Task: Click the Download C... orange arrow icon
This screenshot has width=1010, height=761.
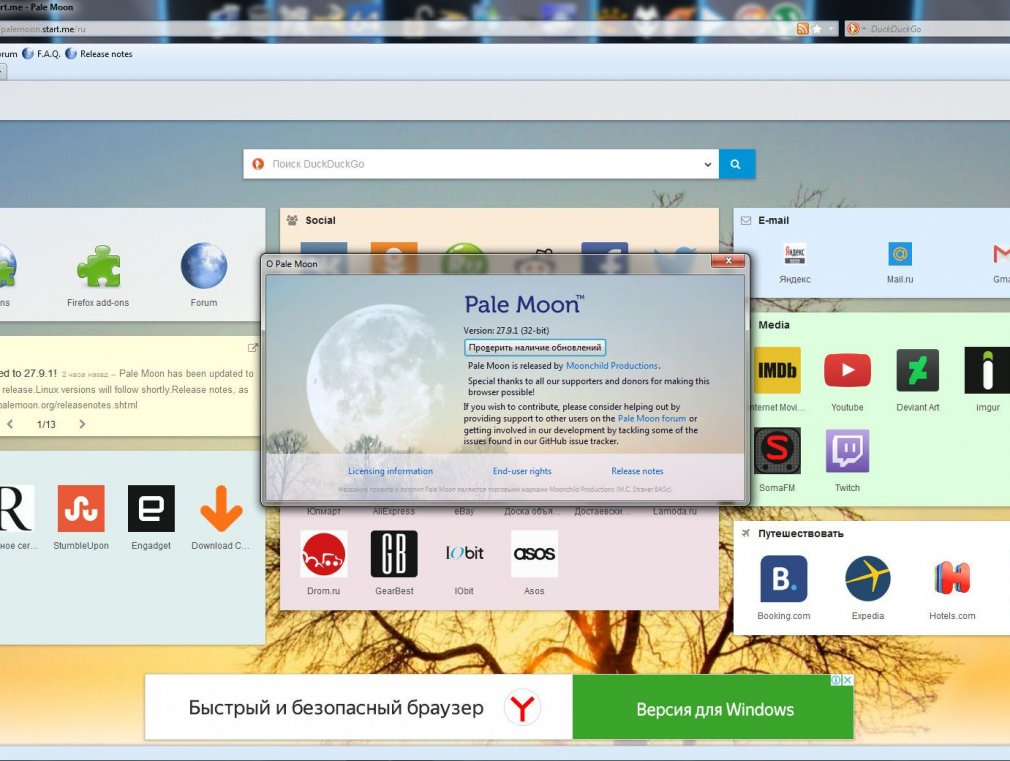Action: tap(221, 508)
